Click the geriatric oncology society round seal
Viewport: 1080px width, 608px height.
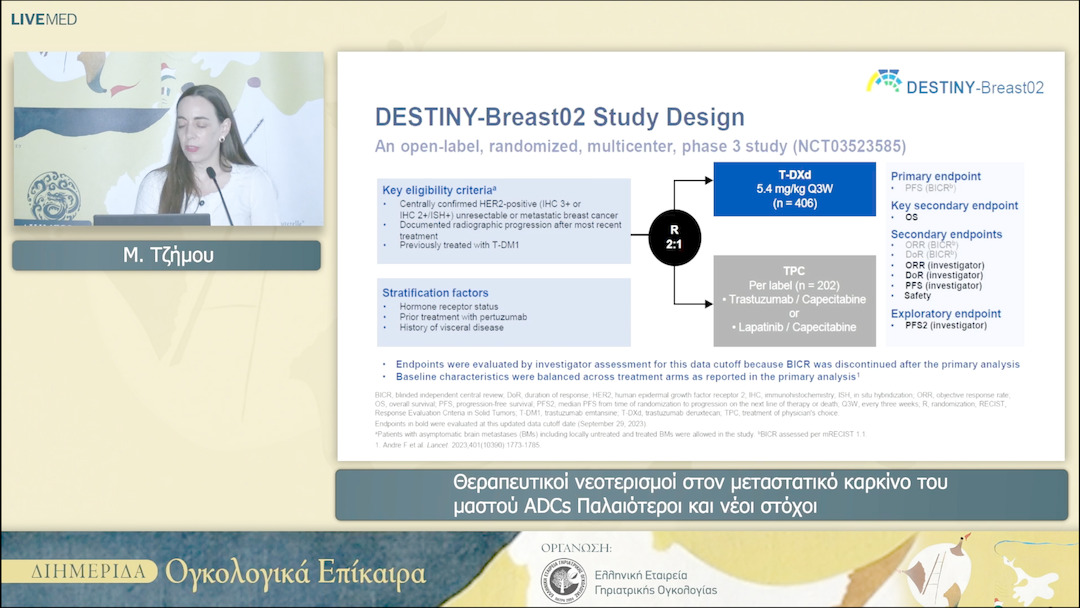pos(561,581)
